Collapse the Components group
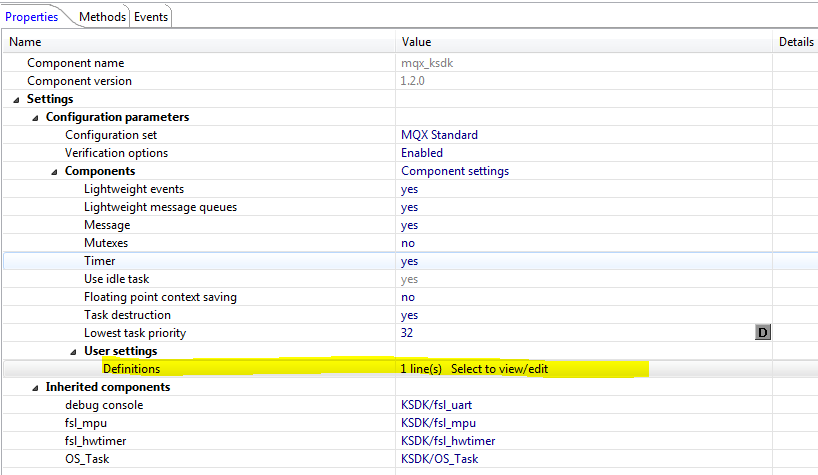Image resolution: width=818 pixels, height=475 pixels. click(55, 171)
